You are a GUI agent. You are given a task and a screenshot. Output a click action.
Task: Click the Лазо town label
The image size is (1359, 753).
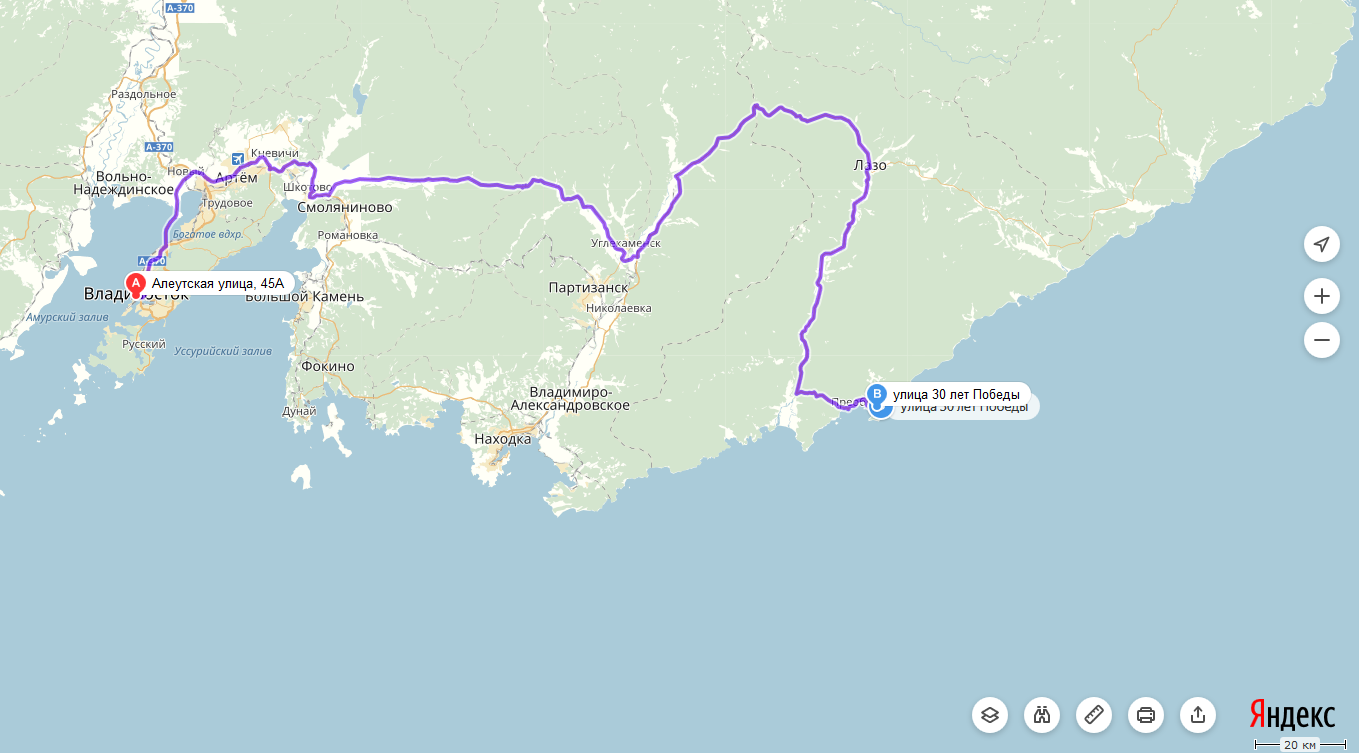[x=870, y=165]
